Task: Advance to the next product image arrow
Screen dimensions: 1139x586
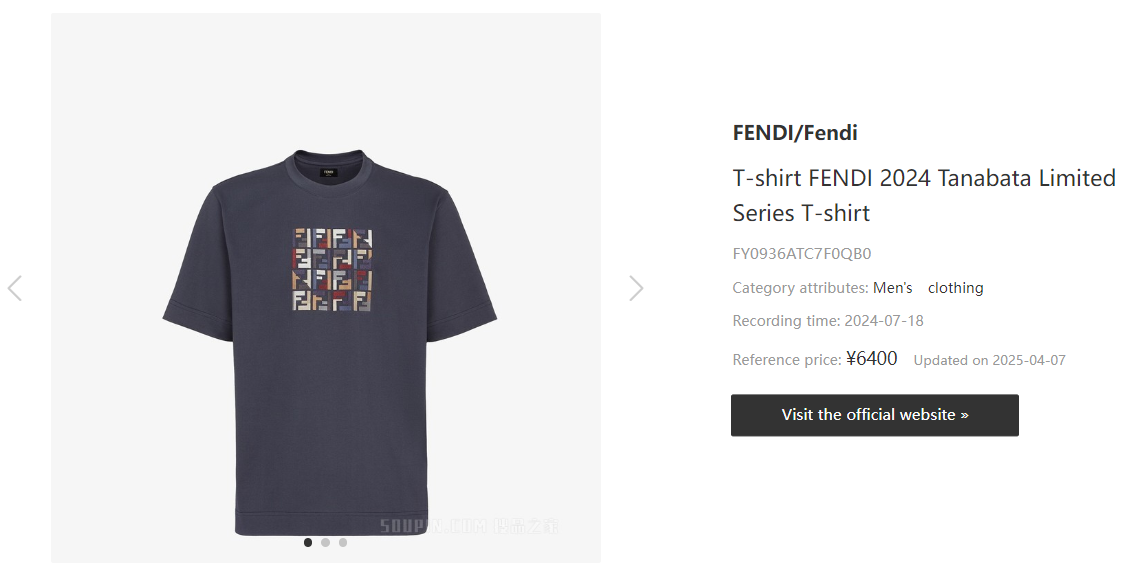Action: [636, 288]
